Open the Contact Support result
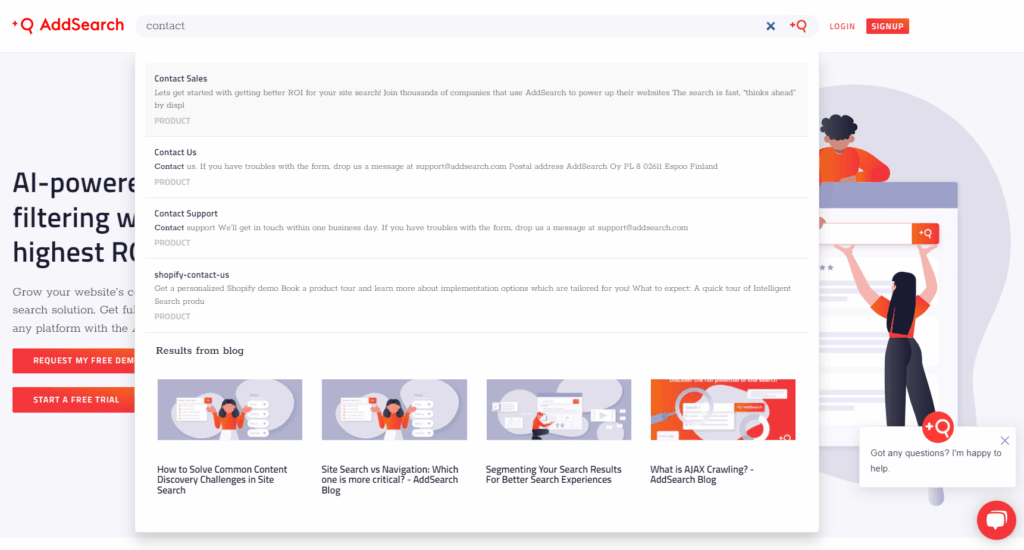Image resolution: width=1024 pixels, height=550 pixels. click(x=186, y=214)
